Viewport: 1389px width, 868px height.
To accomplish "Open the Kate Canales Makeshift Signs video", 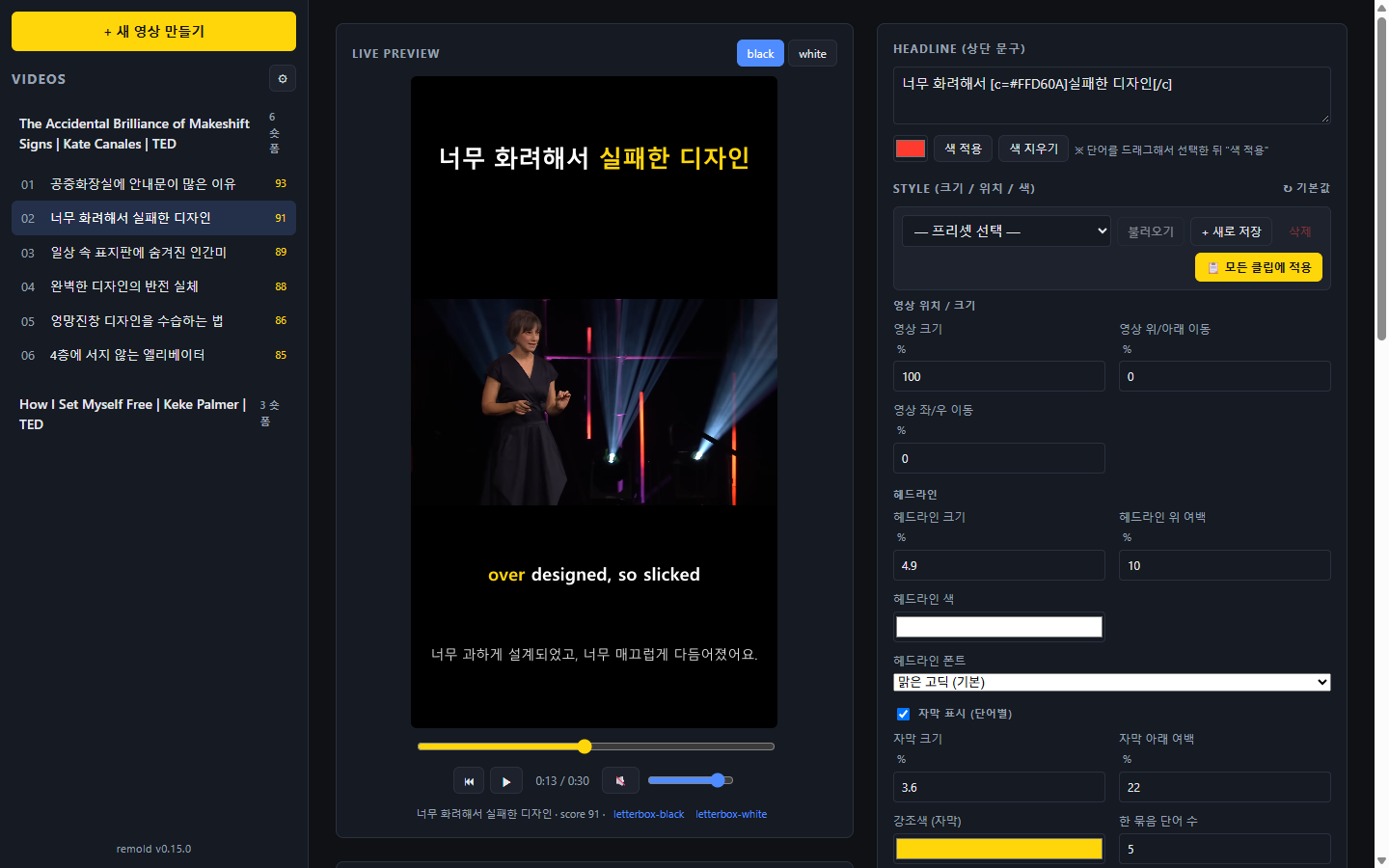I will [x=153, y=134].
